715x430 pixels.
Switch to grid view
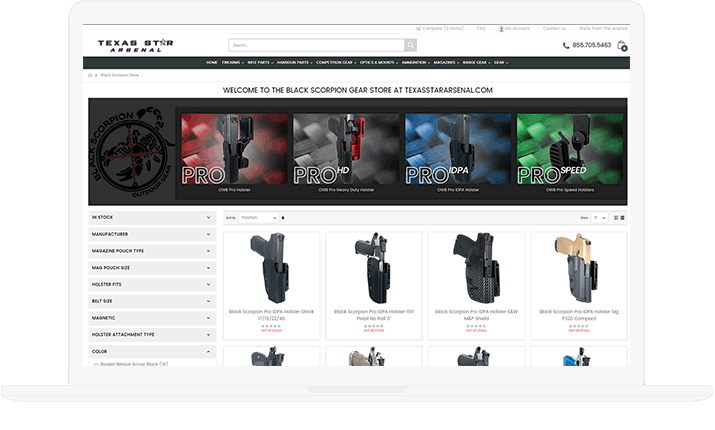point(616,218)
